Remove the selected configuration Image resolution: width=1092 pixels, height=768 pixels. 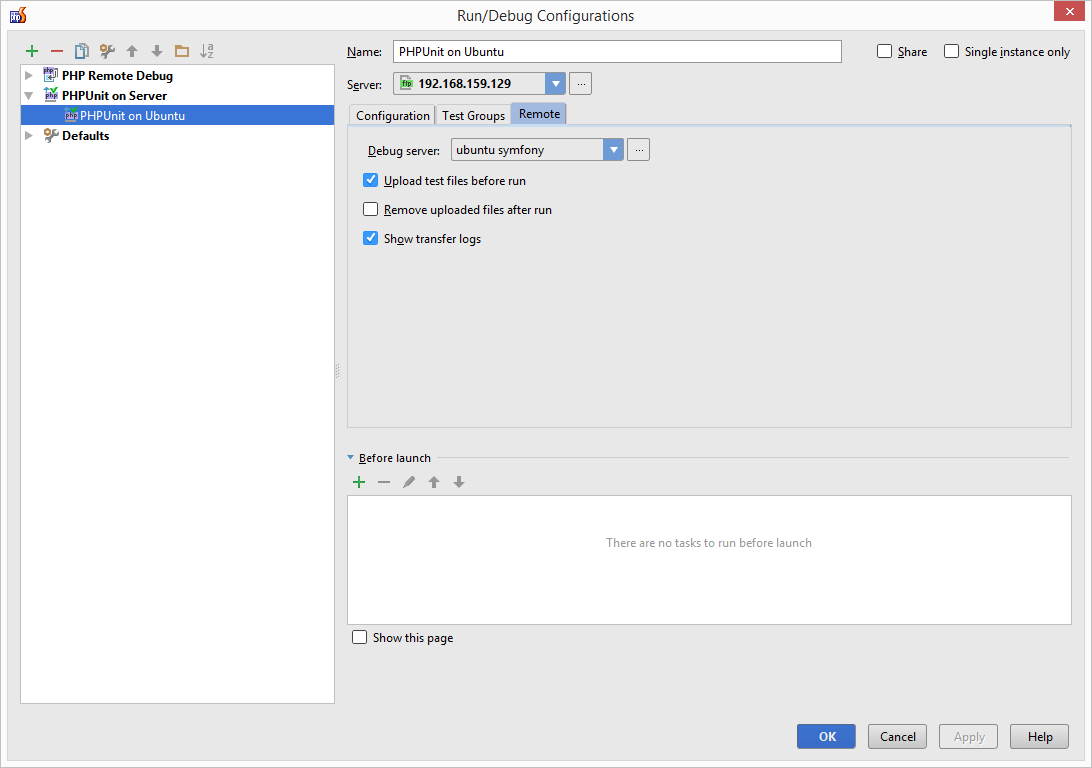pyautogui.click(x=56, y=51)
